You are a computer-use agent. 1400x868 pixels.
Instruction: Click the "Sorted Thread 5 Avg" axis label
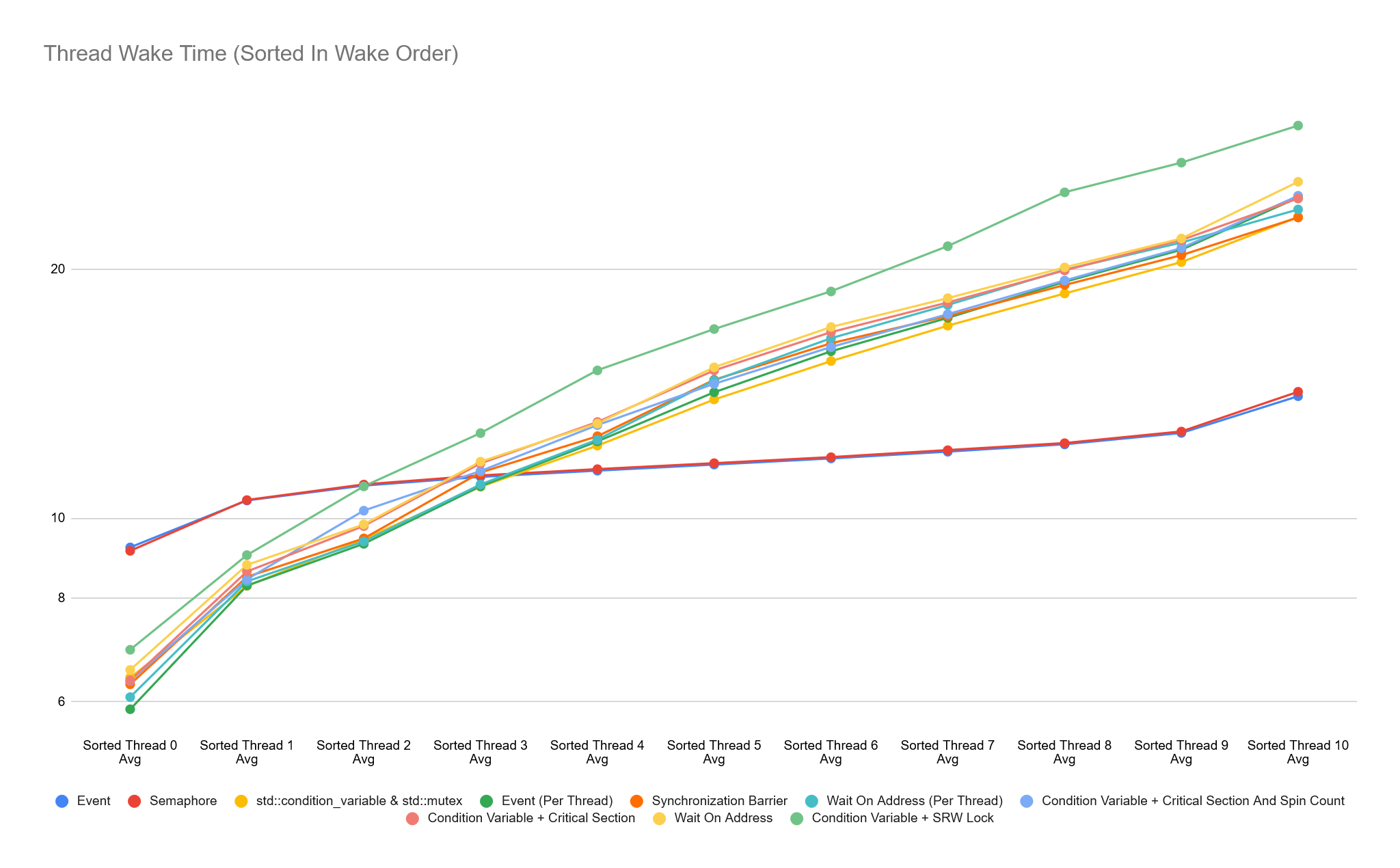pos(714,752)
